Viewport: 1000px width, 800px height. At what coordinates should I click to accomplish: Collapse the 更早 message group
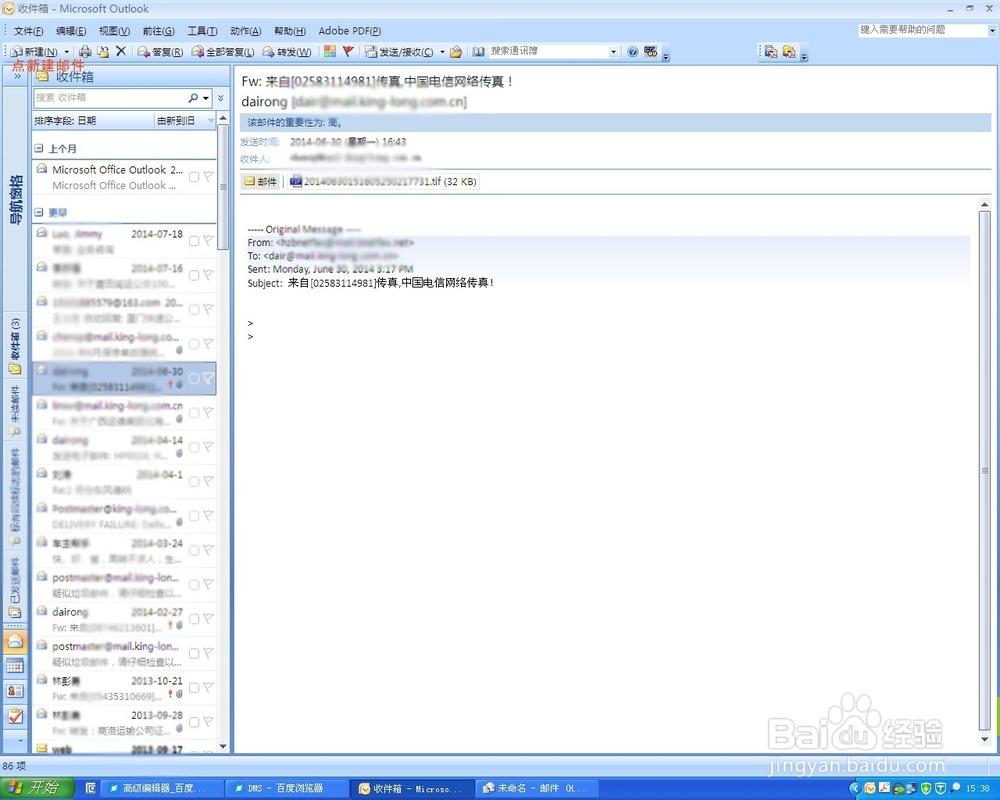click(x=39, y=212)
